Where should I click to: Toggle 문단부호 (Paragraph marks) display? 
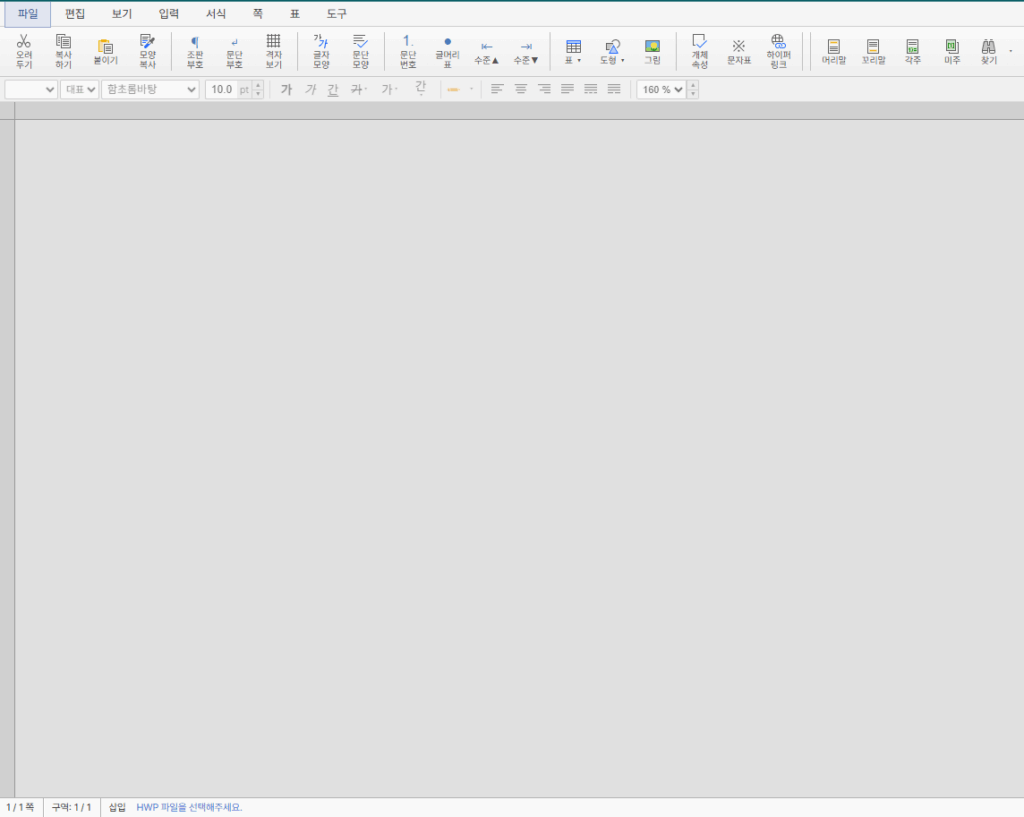tap(234, 50)
